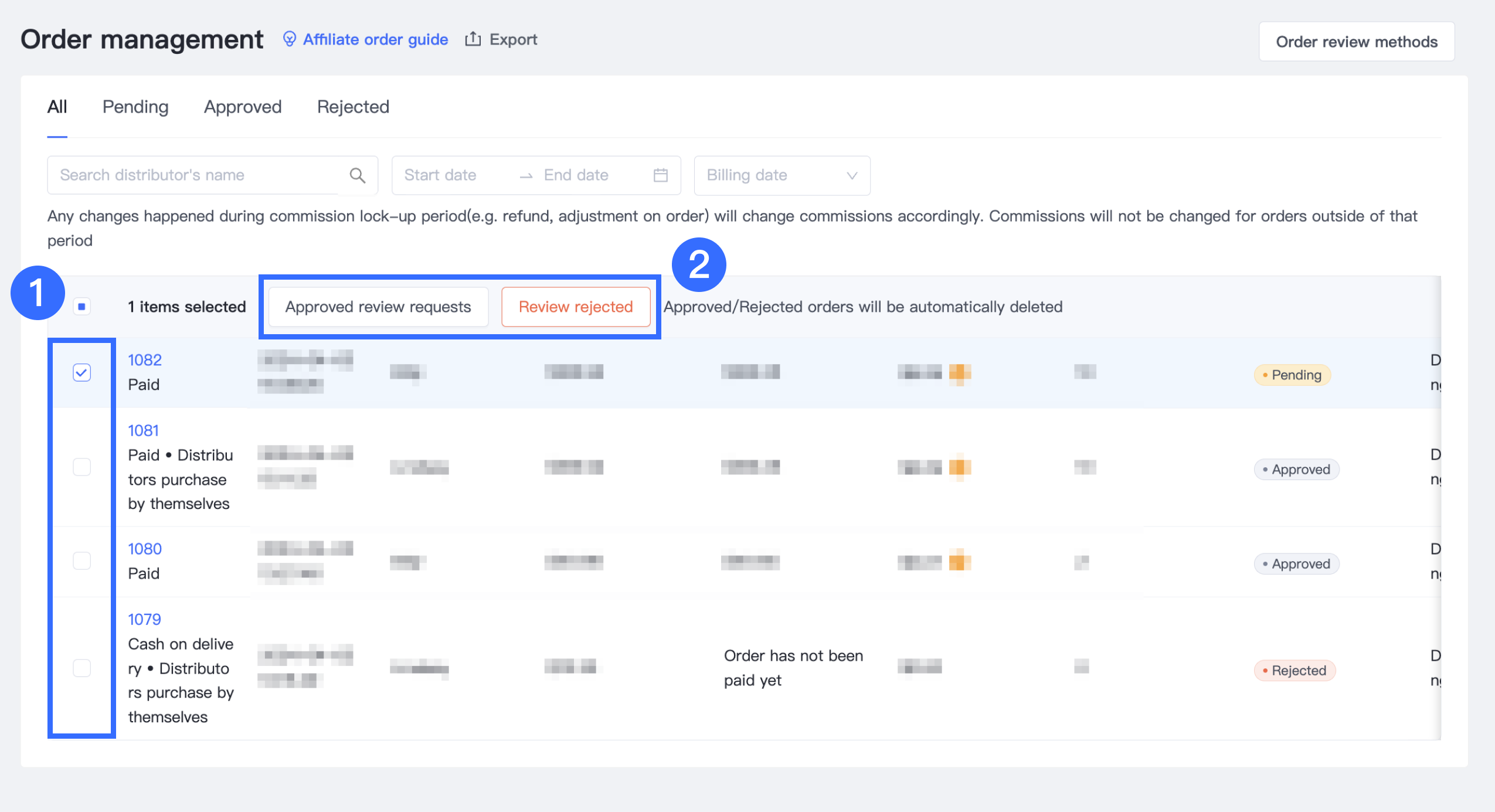Expand the Billing date dropdown

coord(782,175)
